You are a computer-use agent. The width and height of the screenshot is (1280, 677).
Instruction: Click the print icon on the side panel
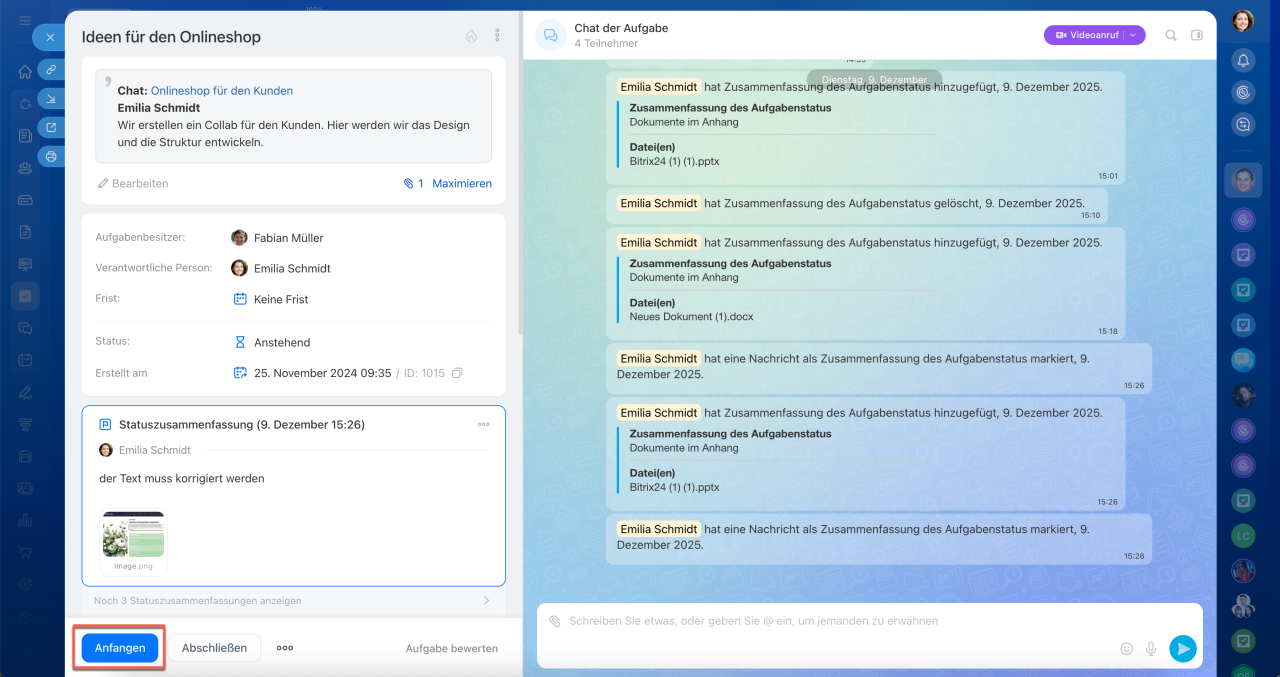tap(51, 156)
